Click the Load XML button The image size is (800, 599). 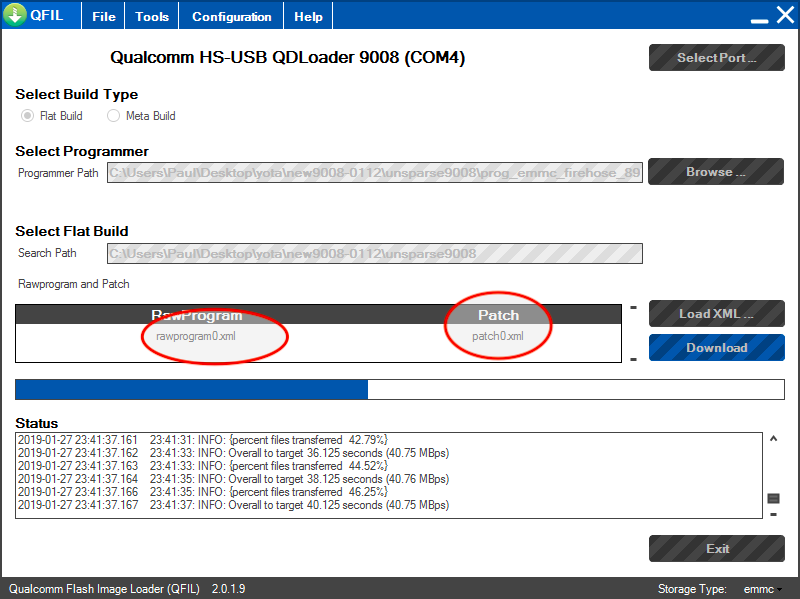[x=716, y=313]
